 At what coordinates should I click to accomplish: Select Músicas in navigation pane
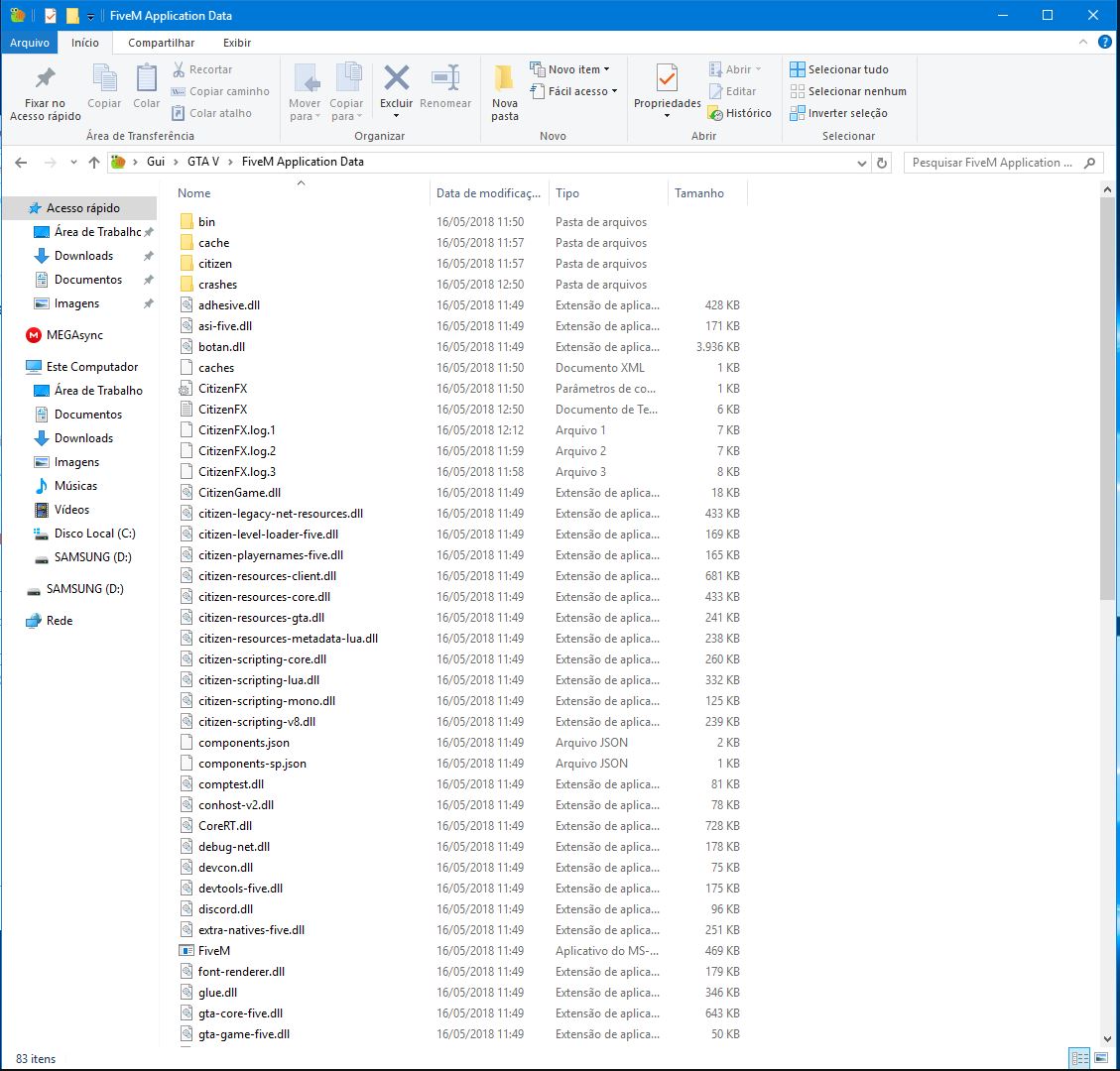(x=65, y=486)
